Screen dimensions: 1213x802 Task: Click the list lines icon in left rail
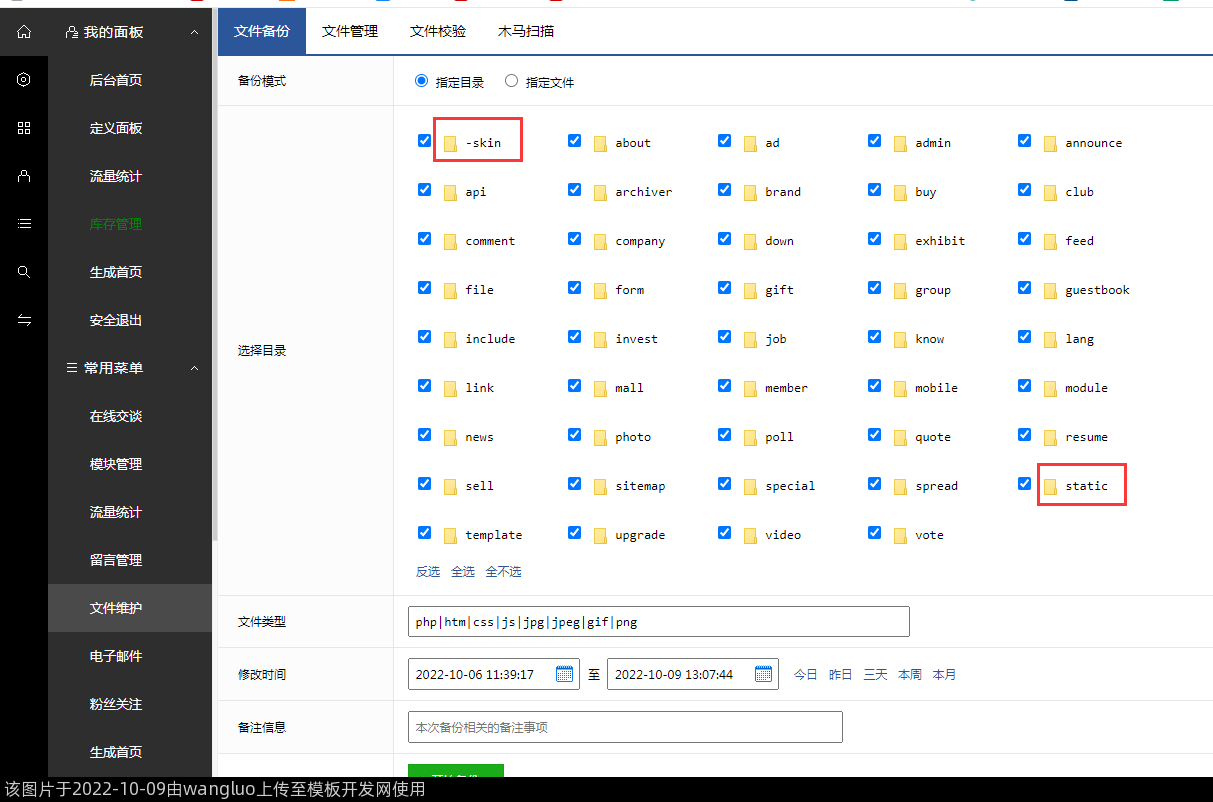click(x=24, y=224)
